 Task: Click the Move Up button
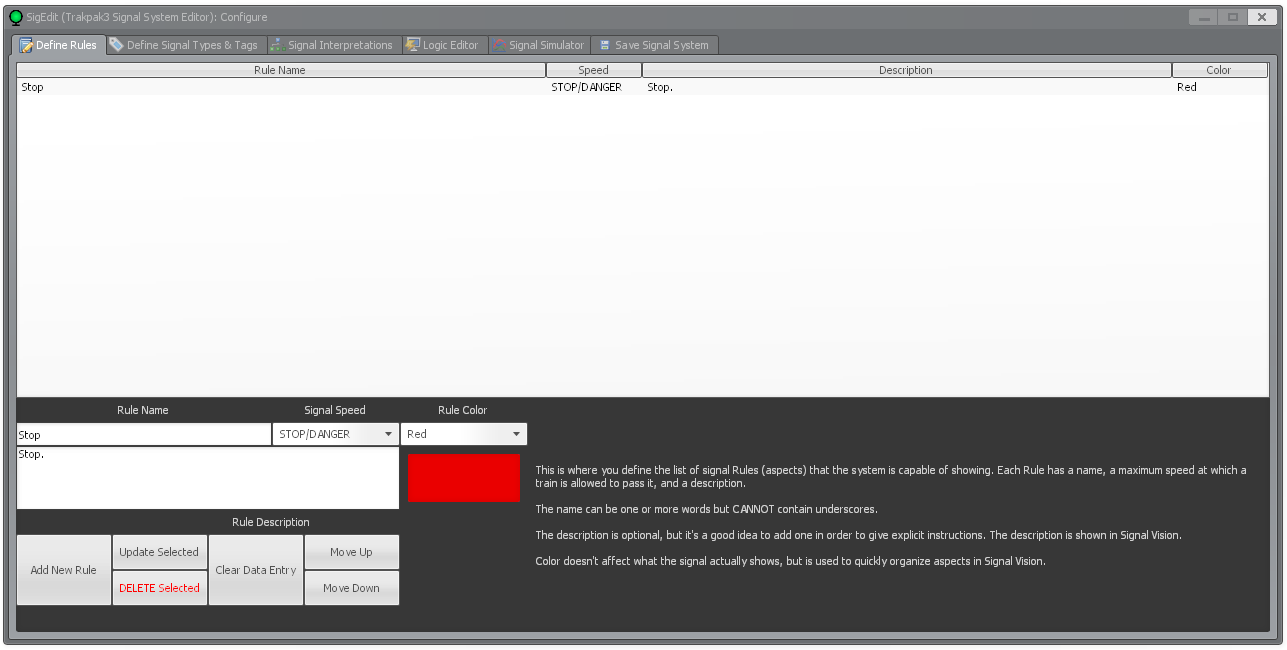point(352,552)
